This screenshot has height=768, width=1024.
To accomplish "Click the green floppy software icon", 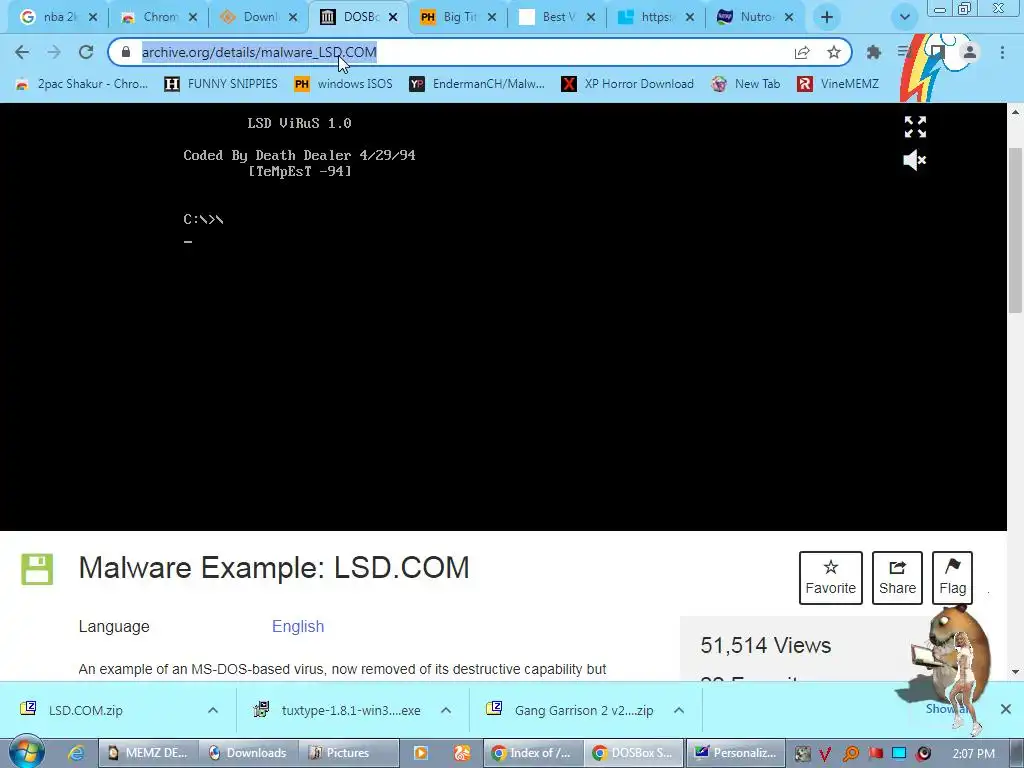I will click(x=37, y=569).
